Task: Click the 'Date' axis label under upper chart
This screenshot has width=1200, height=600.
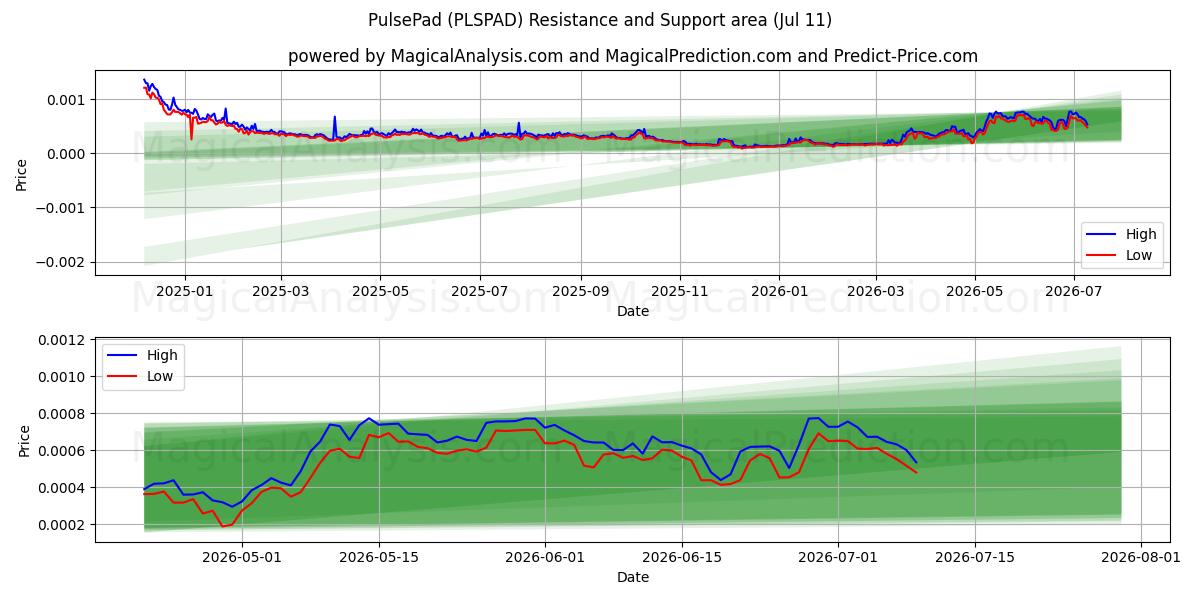Action: click(x=633, y=311)
